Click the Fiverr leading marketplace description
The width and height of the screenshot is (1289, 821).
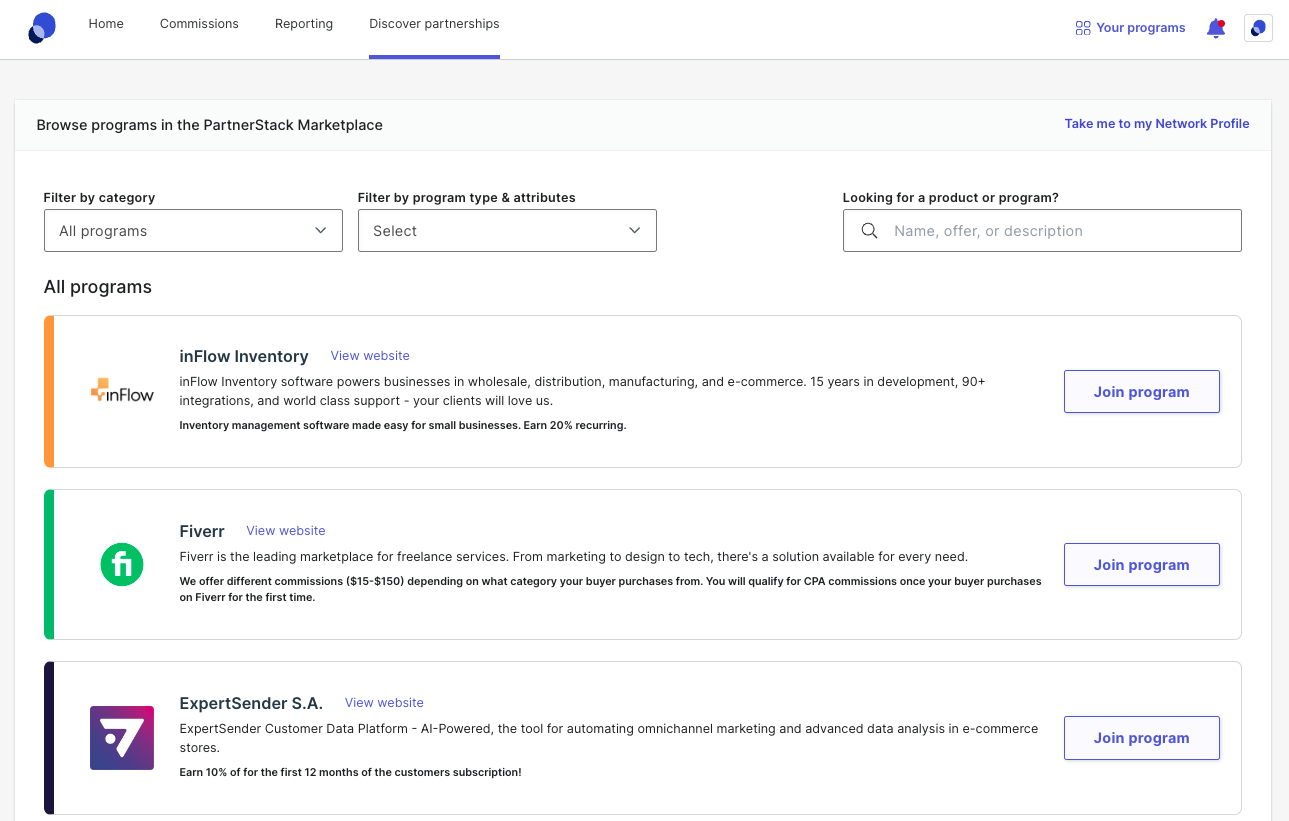574,556
